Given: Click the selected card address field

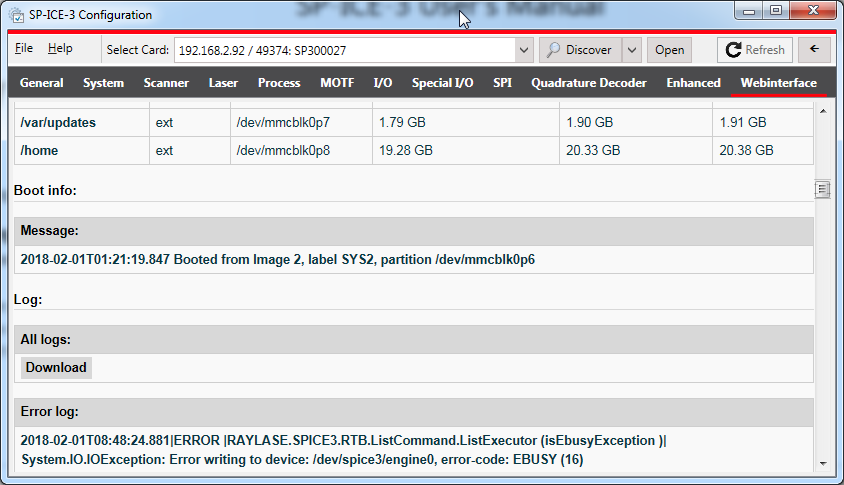Looking at the screenshot, I should click(x=344, y=51).
